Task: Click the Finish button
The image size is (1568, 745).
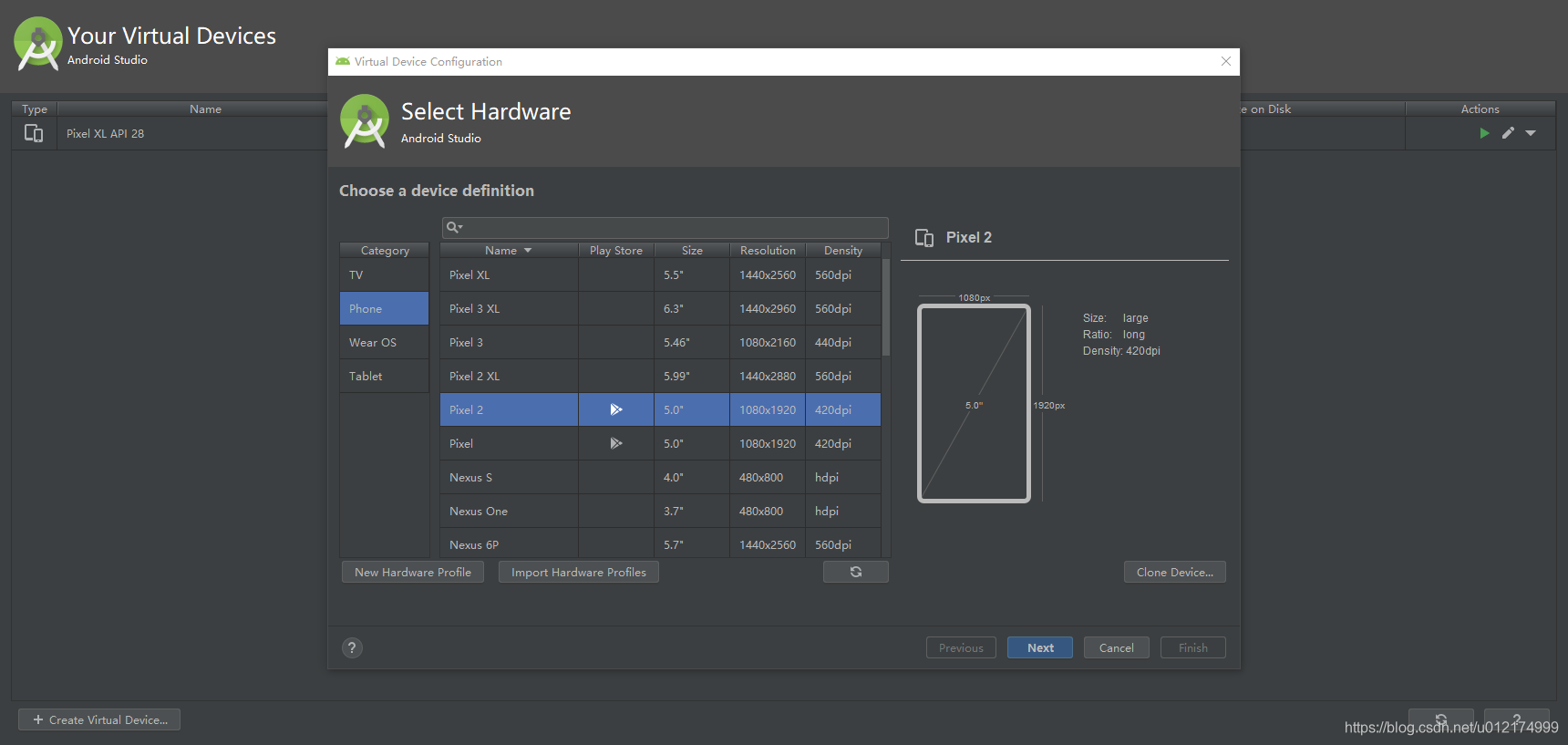Action: 1193,647
